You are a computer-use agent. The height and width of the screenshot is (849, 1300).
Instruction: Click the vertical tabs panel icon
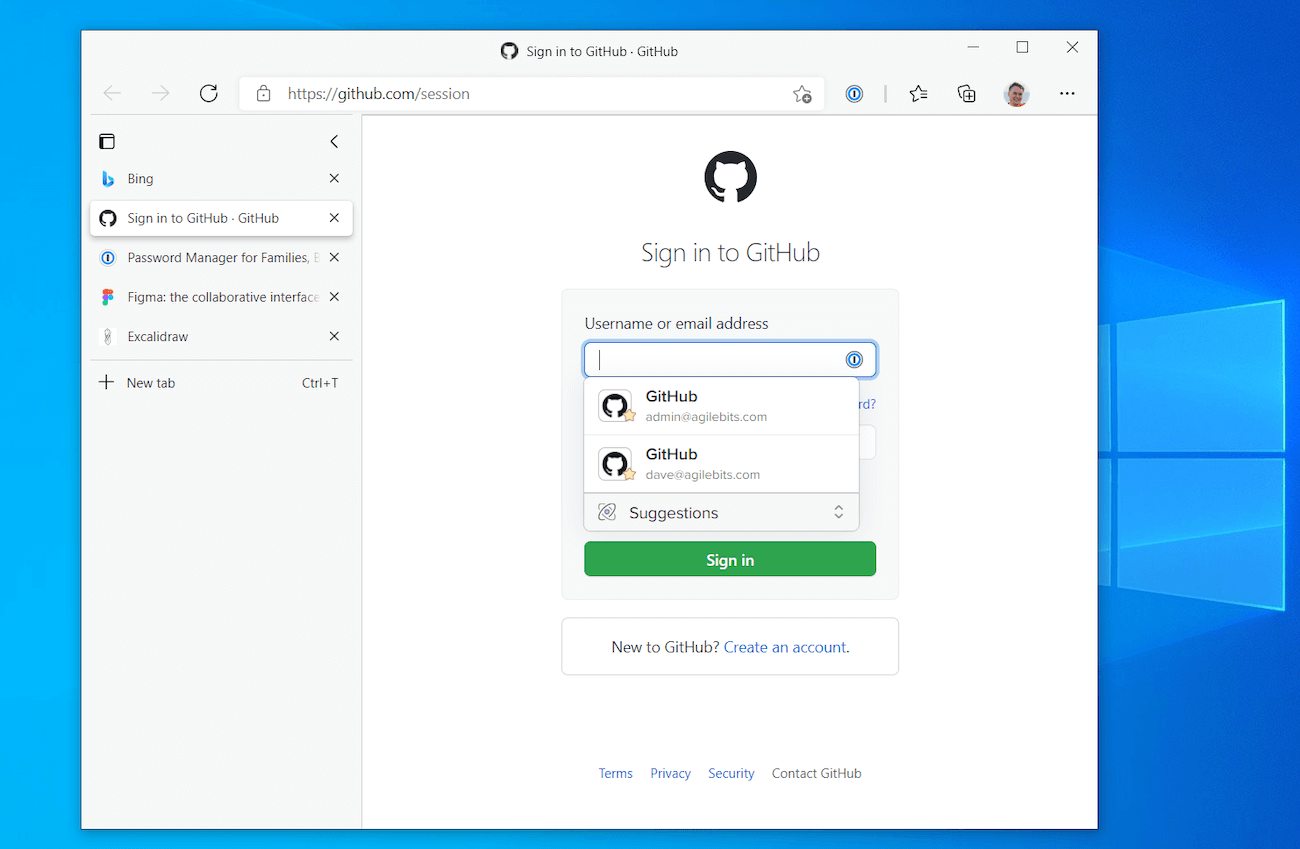tap(107, 142)
